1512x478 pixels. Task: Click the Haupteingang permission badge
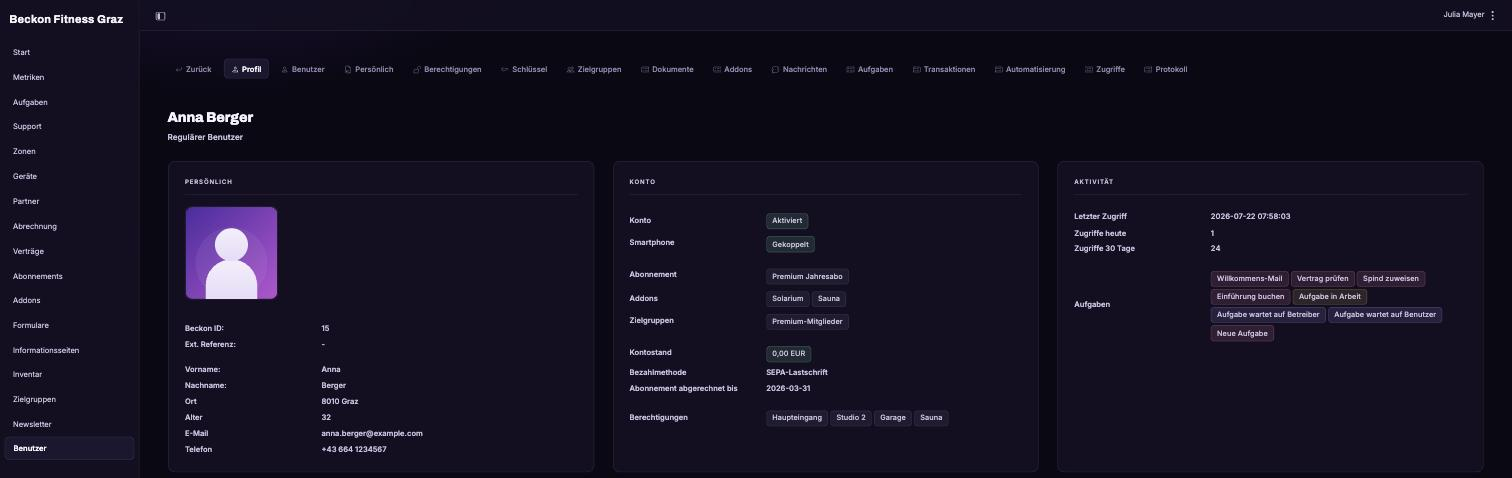(x=797, y=417)
